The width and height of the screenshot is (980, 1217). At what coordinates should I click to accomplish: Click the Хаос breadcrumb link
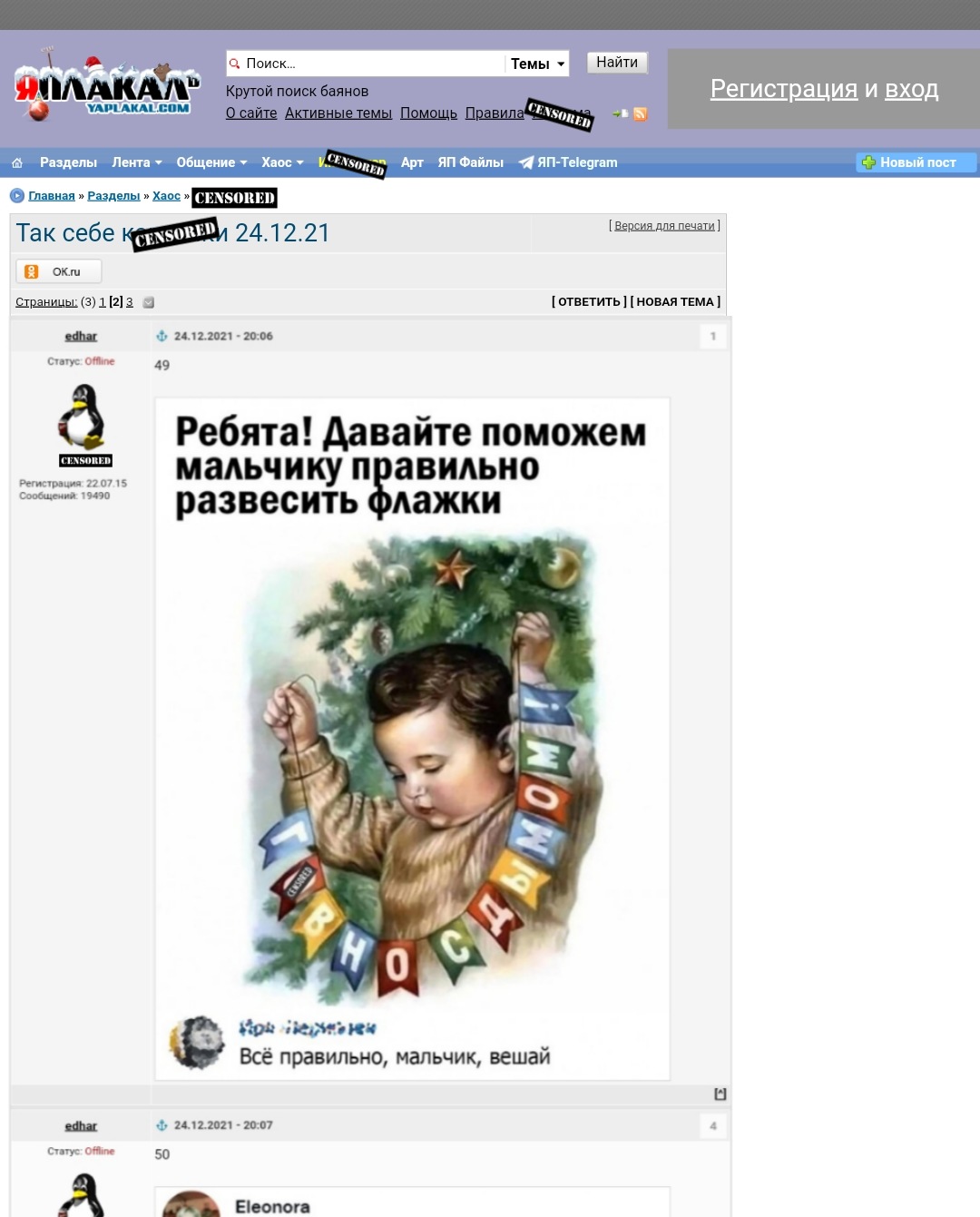click(166, 196)
